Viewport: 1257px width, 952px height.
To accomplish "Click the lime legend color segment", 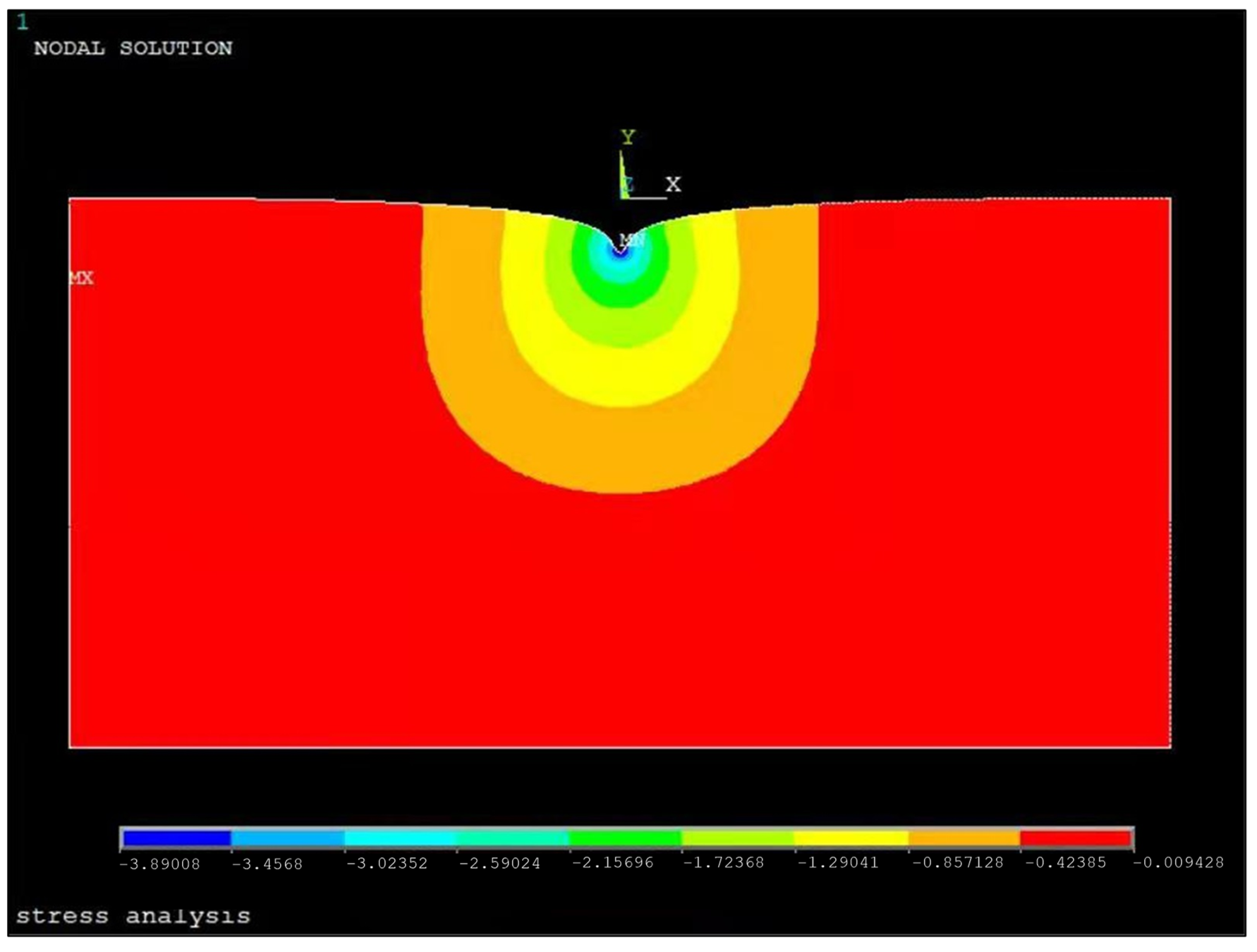I will tap(737, 838).
